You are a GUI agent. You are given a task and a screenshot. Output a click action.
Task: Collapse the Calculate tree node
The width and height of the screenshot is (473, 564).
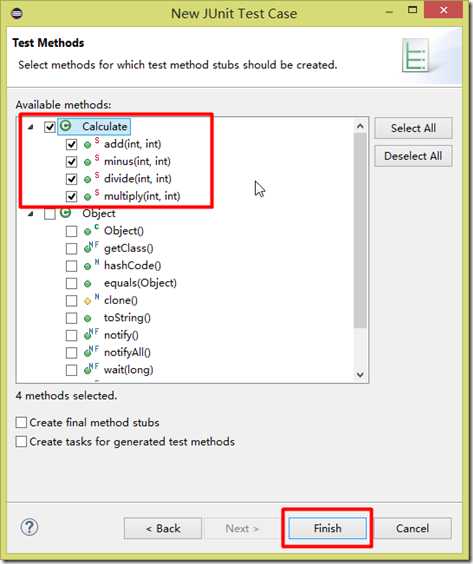(31, 127)
